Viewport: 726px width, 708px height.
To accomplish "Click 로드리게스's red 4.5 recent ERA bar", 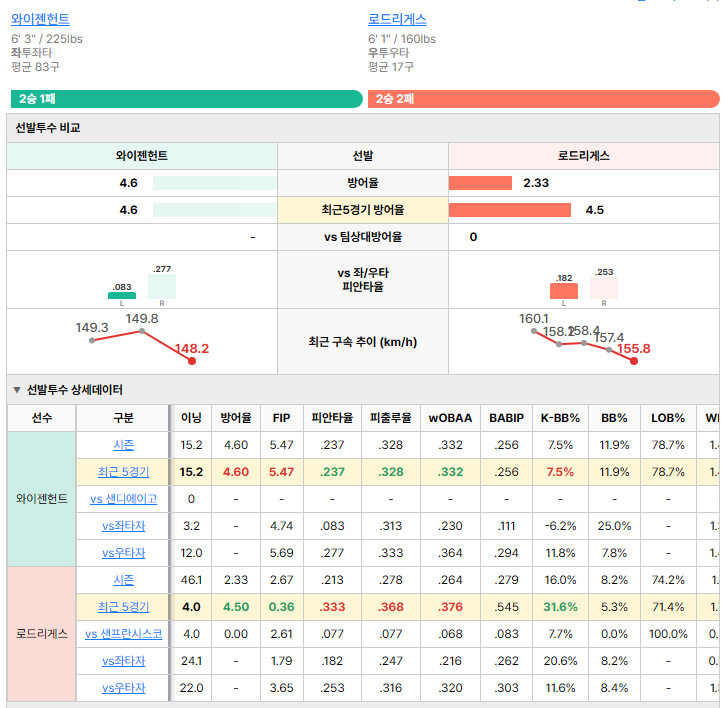I will pyautogui.click(x=510, y=210).
